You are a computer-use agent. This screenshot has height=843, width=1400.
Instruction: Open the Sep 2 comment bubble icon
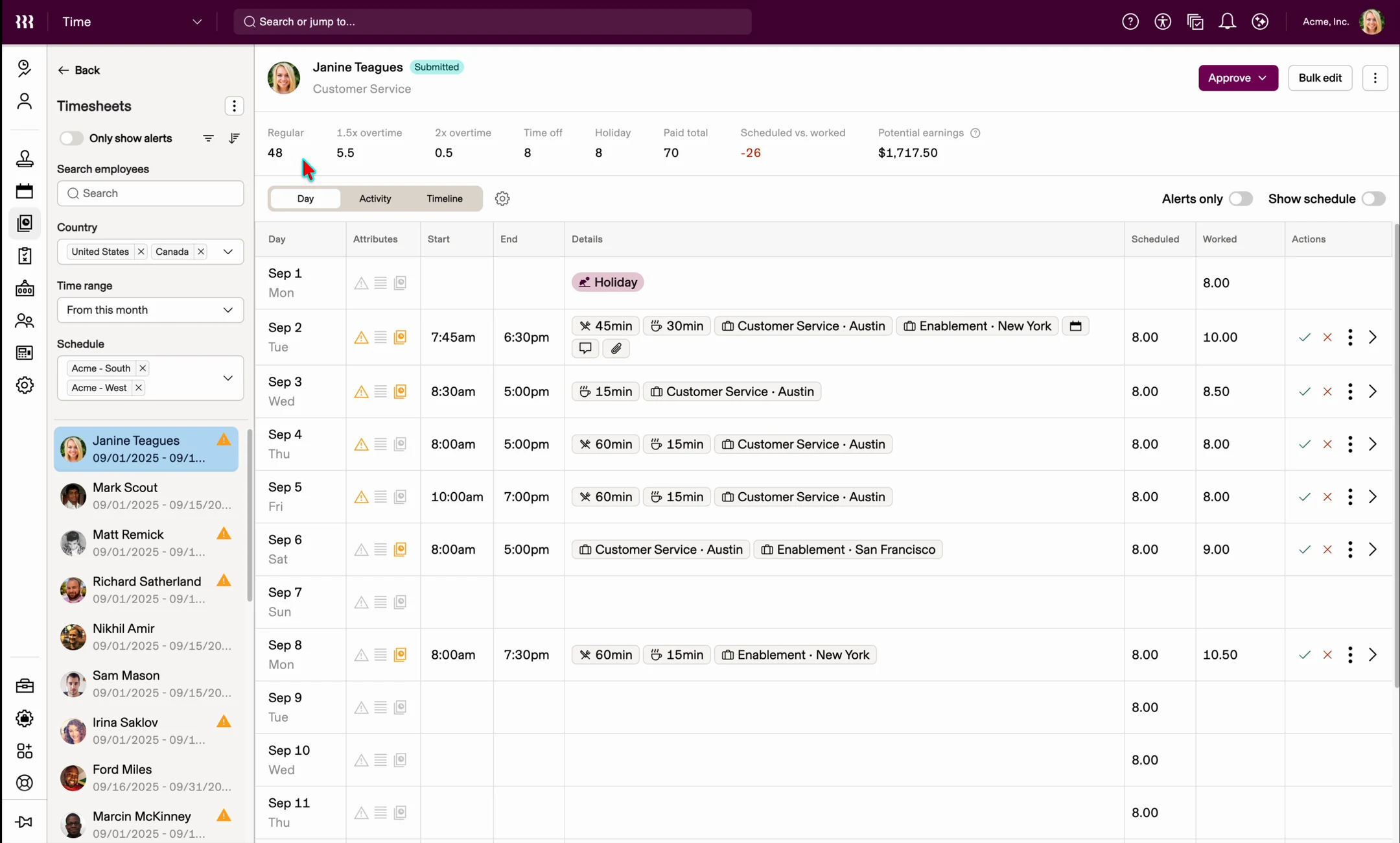(585, 348)
